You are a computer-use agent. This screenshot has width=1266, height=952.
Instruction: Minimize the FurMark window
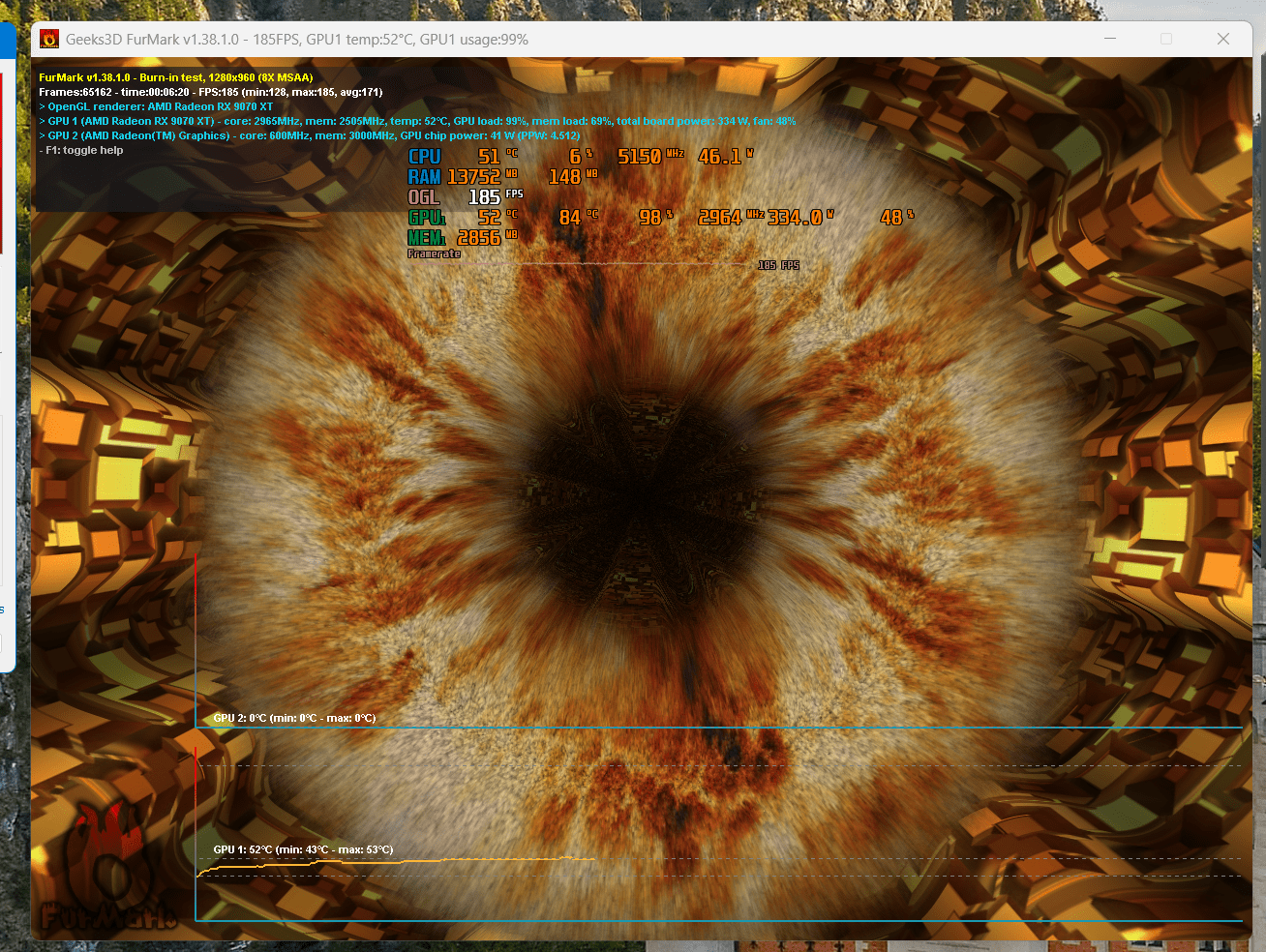point(1110,39)
